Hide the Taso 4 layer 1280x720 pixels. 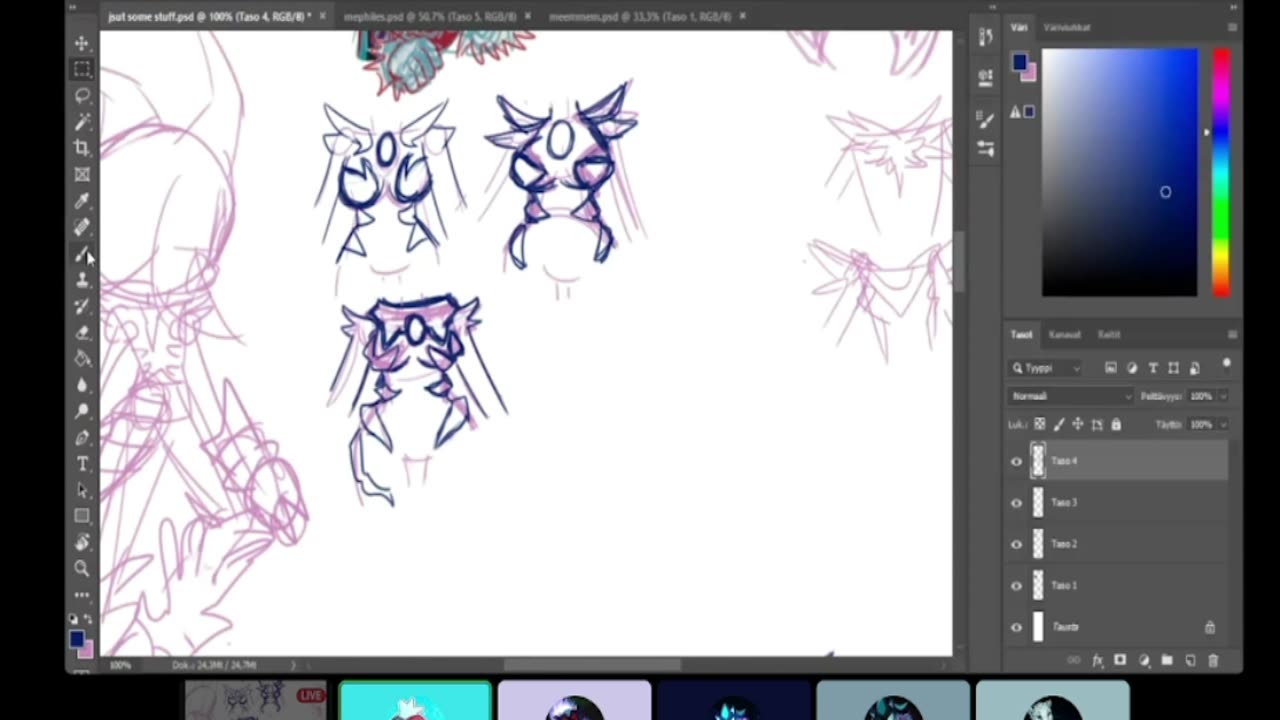point(1017,461)
